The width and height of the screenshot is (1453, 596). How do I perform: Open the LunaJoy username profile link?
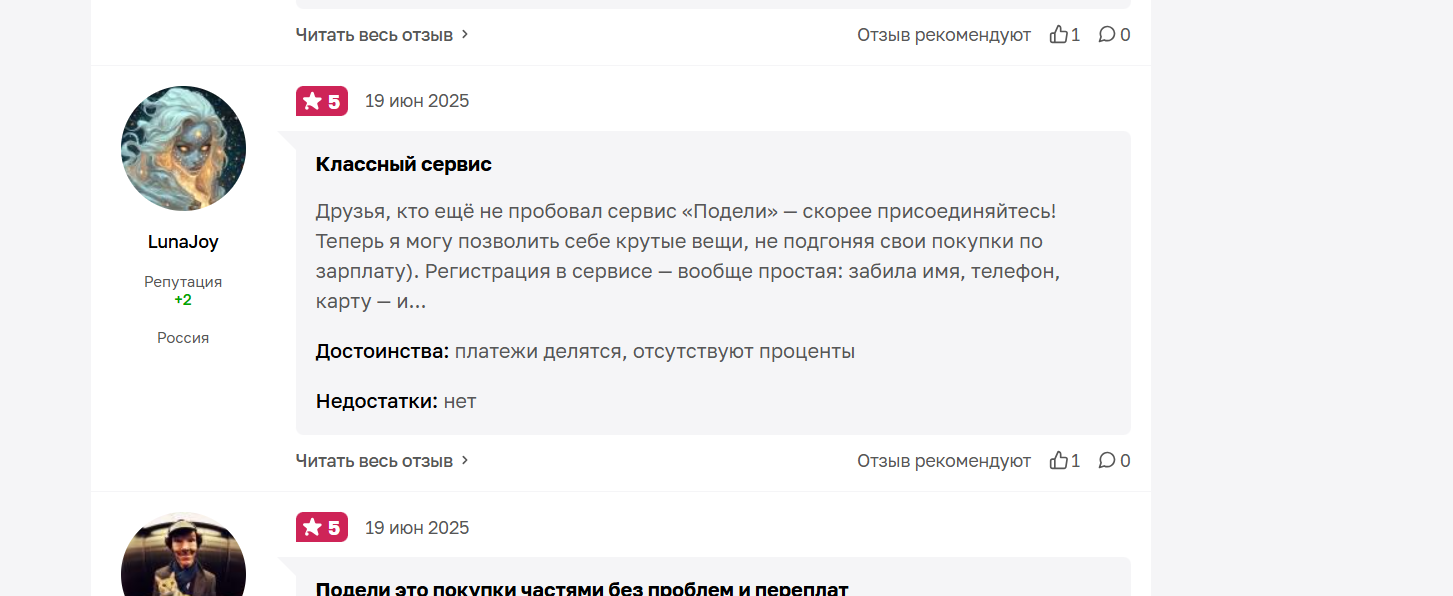point(183,242)
